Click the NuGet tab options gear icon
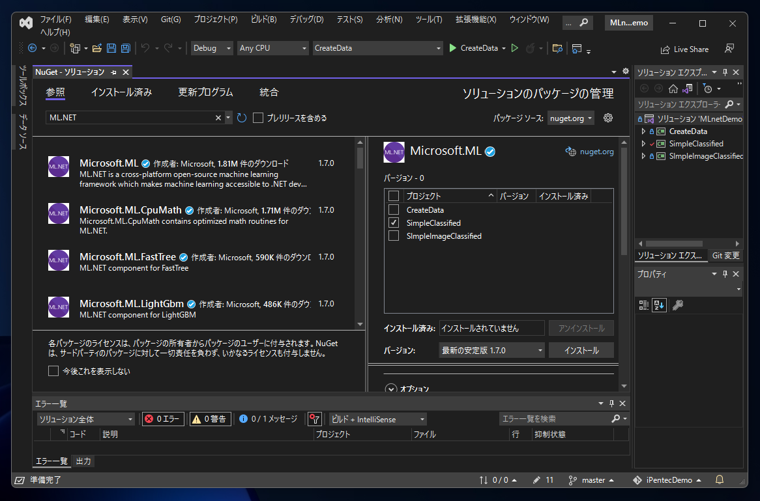This screenshot has width=760, height=501. coord(626,71)
